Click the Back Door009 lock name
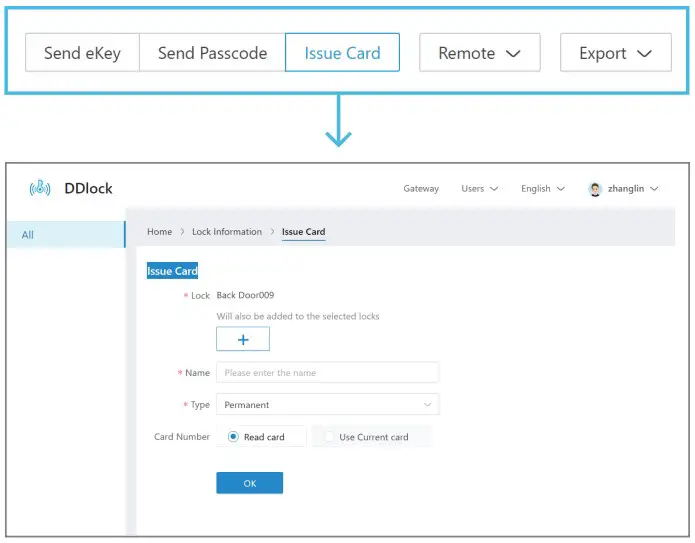 (245, 295)
